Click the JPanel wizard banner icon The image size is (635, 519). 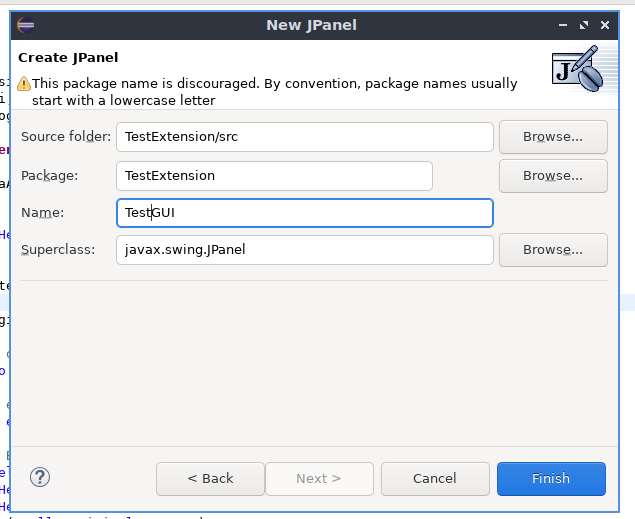point(578,70)
